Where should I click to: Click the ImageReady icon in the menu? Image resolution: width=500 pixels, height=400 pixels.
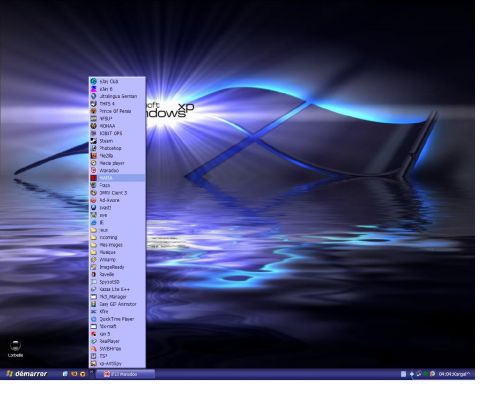pos(94,267)
